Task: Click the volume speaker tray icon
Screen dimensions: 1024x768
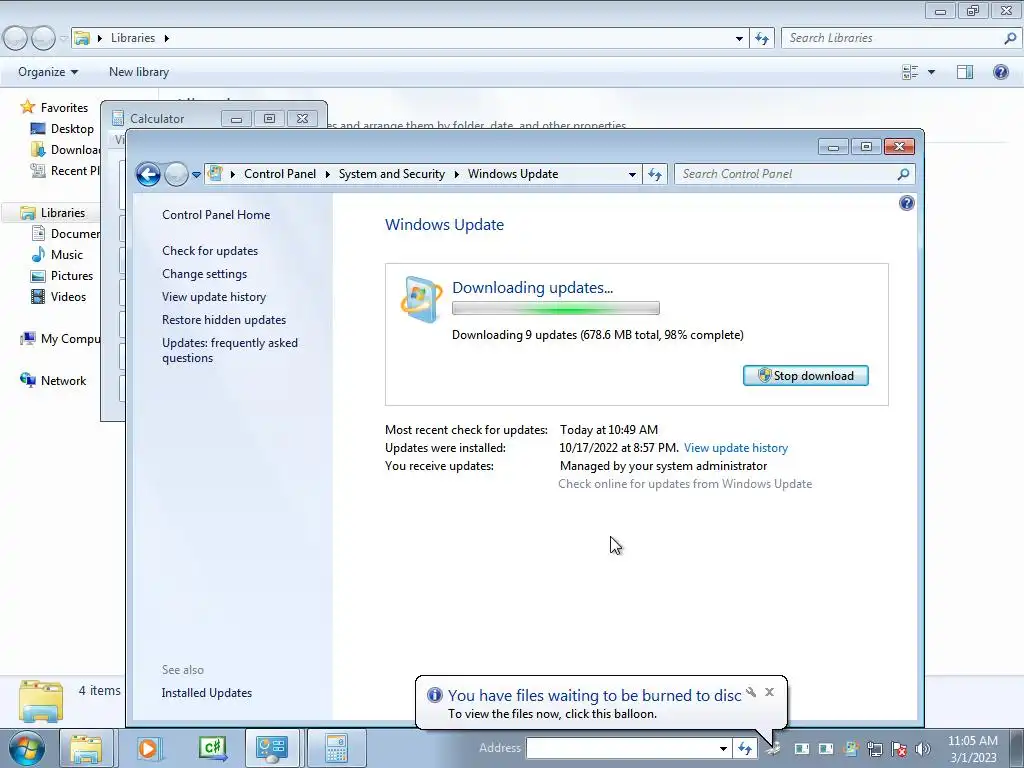Action: [x=922, y=749]
